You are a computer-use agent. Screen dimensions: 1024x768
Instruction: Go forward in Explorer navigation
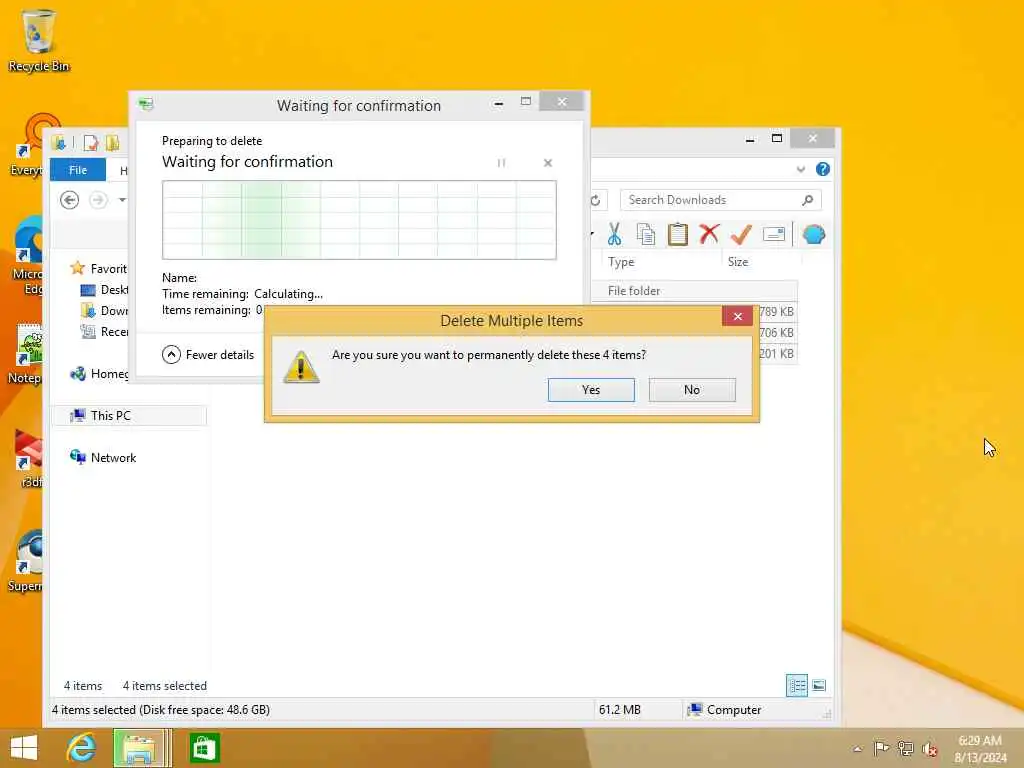pyautogui.click(x=98, y=200)
